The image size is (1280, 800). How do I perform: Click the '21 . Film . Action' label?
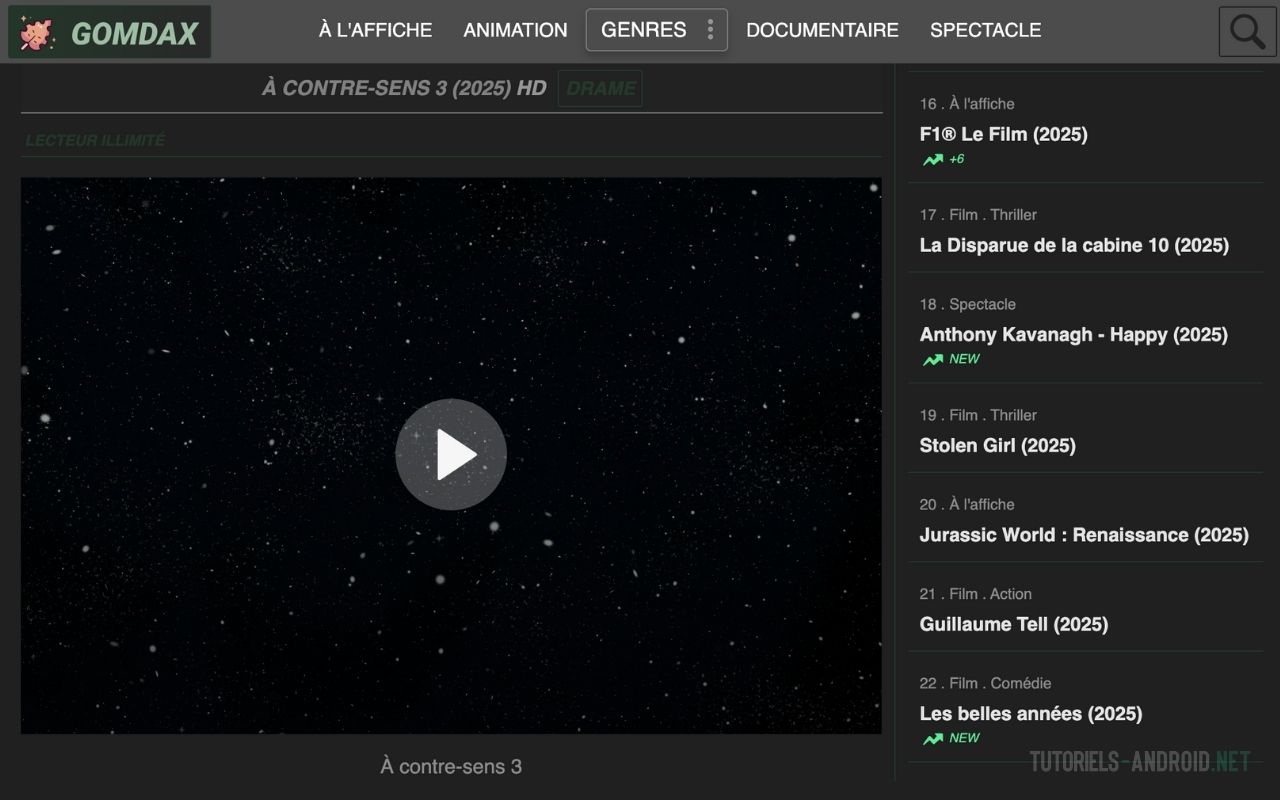(975, 594)
